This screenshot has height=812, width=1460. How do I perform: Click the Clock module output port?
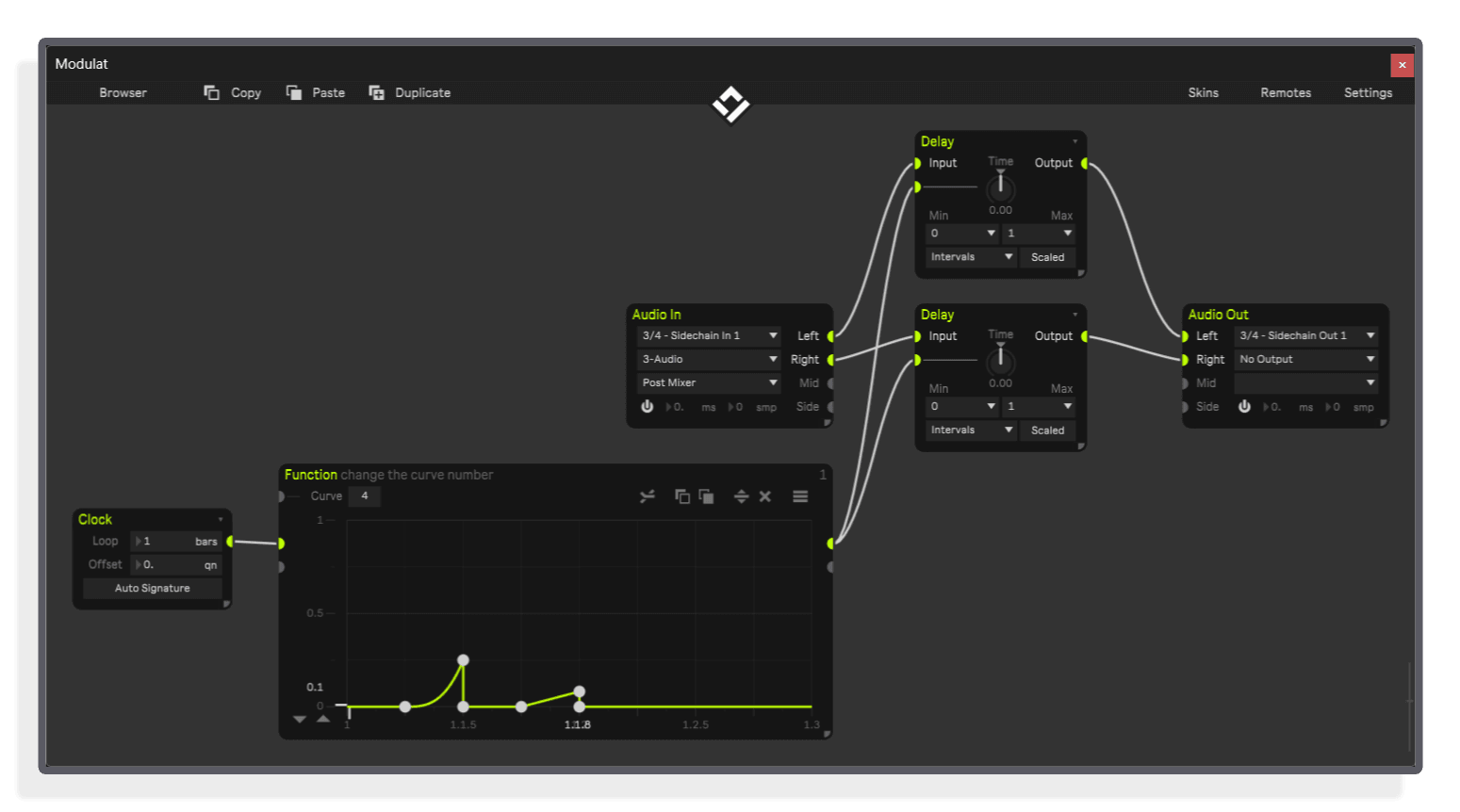click(230, 542)
